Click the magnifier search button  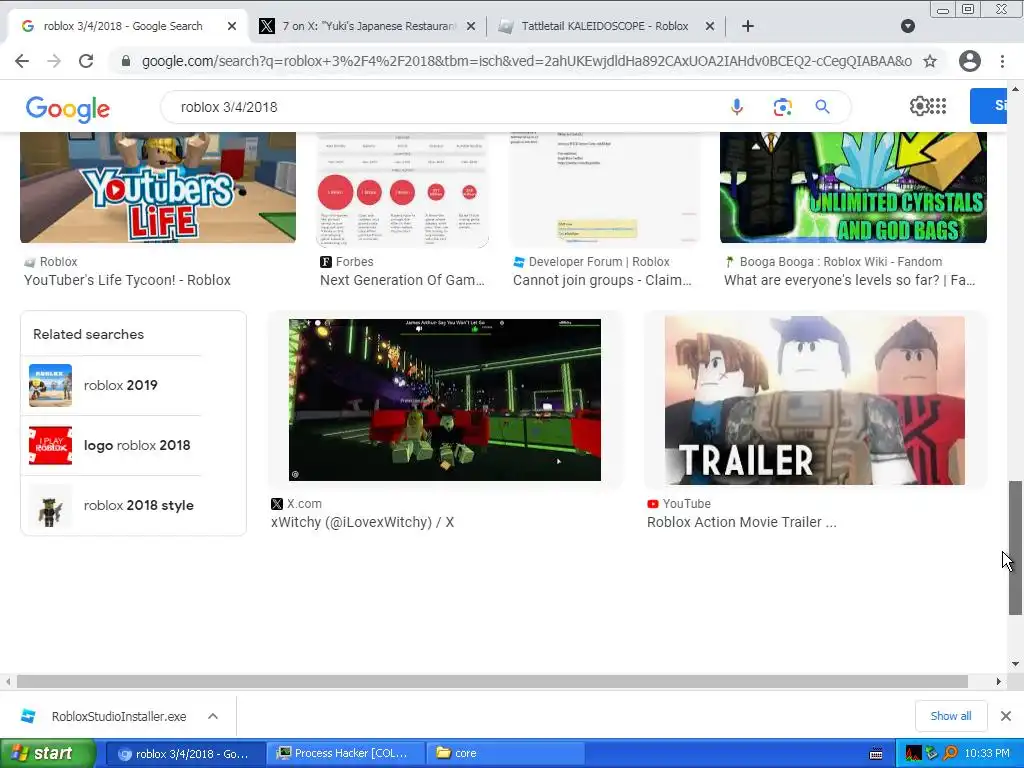822,107
